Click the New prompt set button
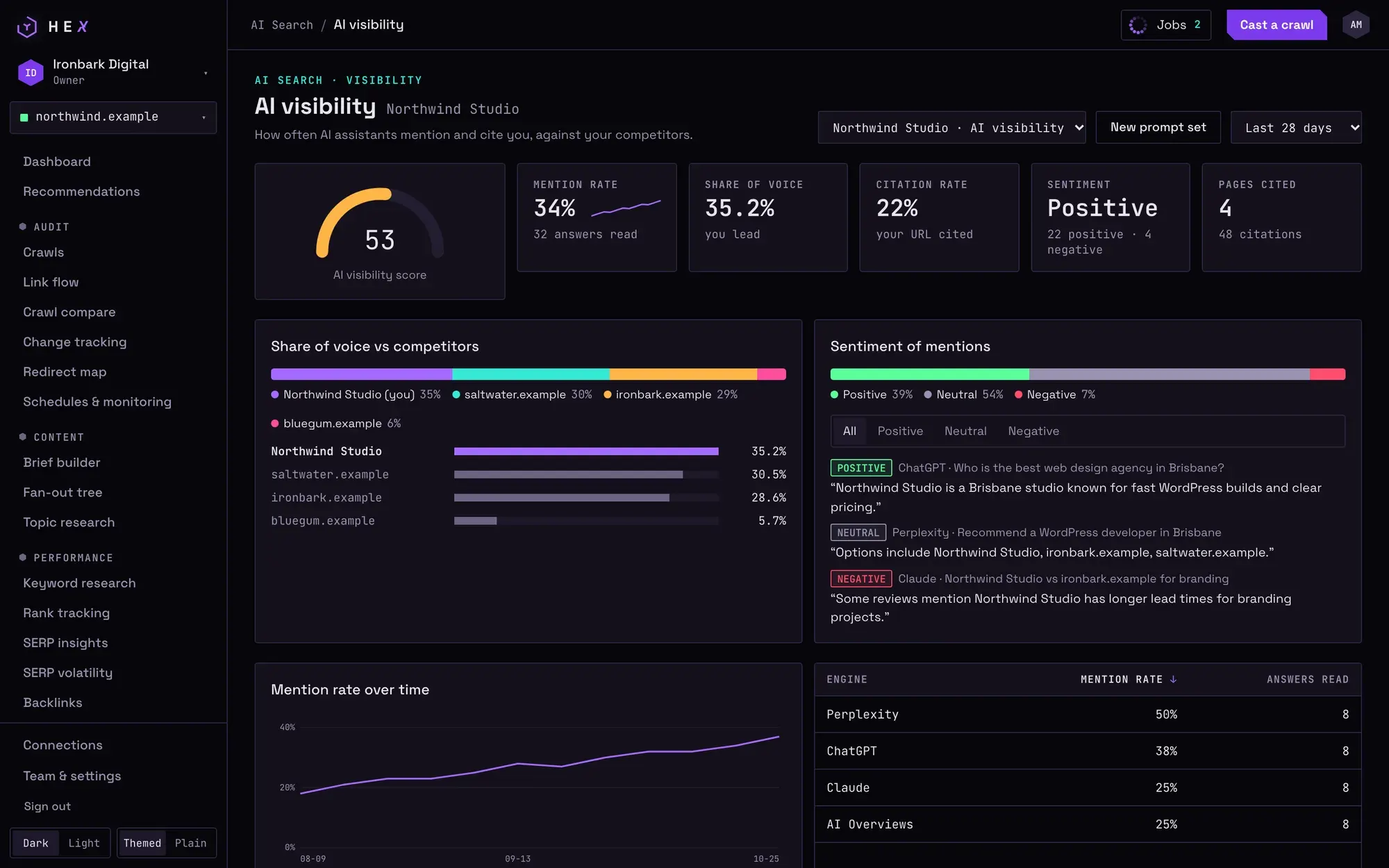The height and width of the screenshot is (868, 1389). click(x=1158, y=127)
